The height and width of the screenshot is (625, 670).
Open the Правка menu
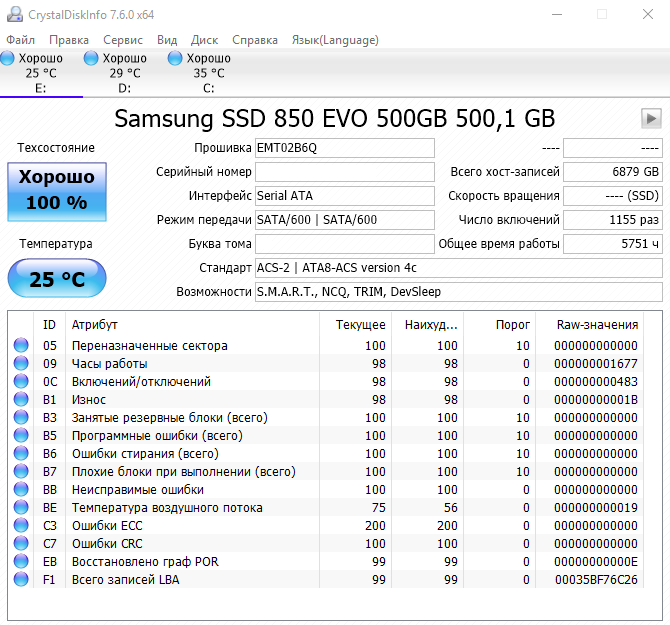69,40
